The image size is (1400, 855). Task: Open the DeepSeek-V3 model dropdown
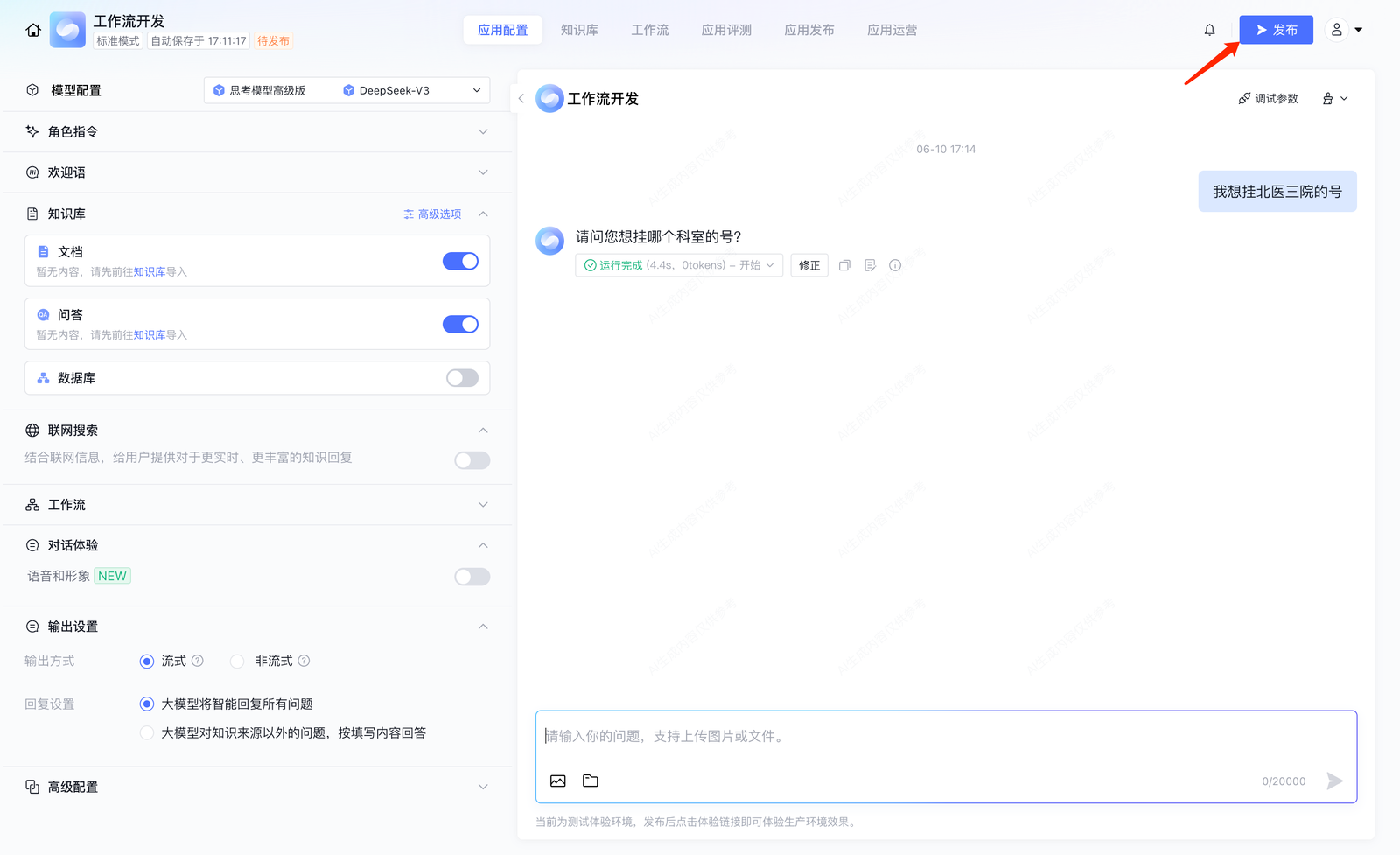coord(411,90)
